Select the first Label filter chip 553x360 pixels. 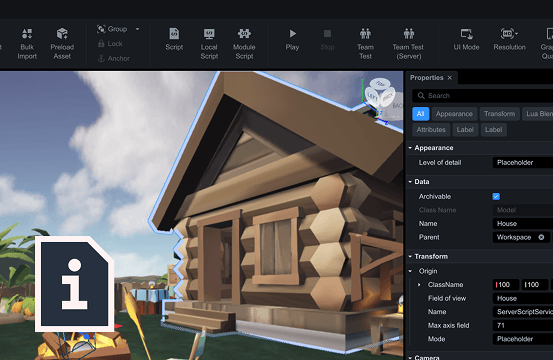click(465, 130)
